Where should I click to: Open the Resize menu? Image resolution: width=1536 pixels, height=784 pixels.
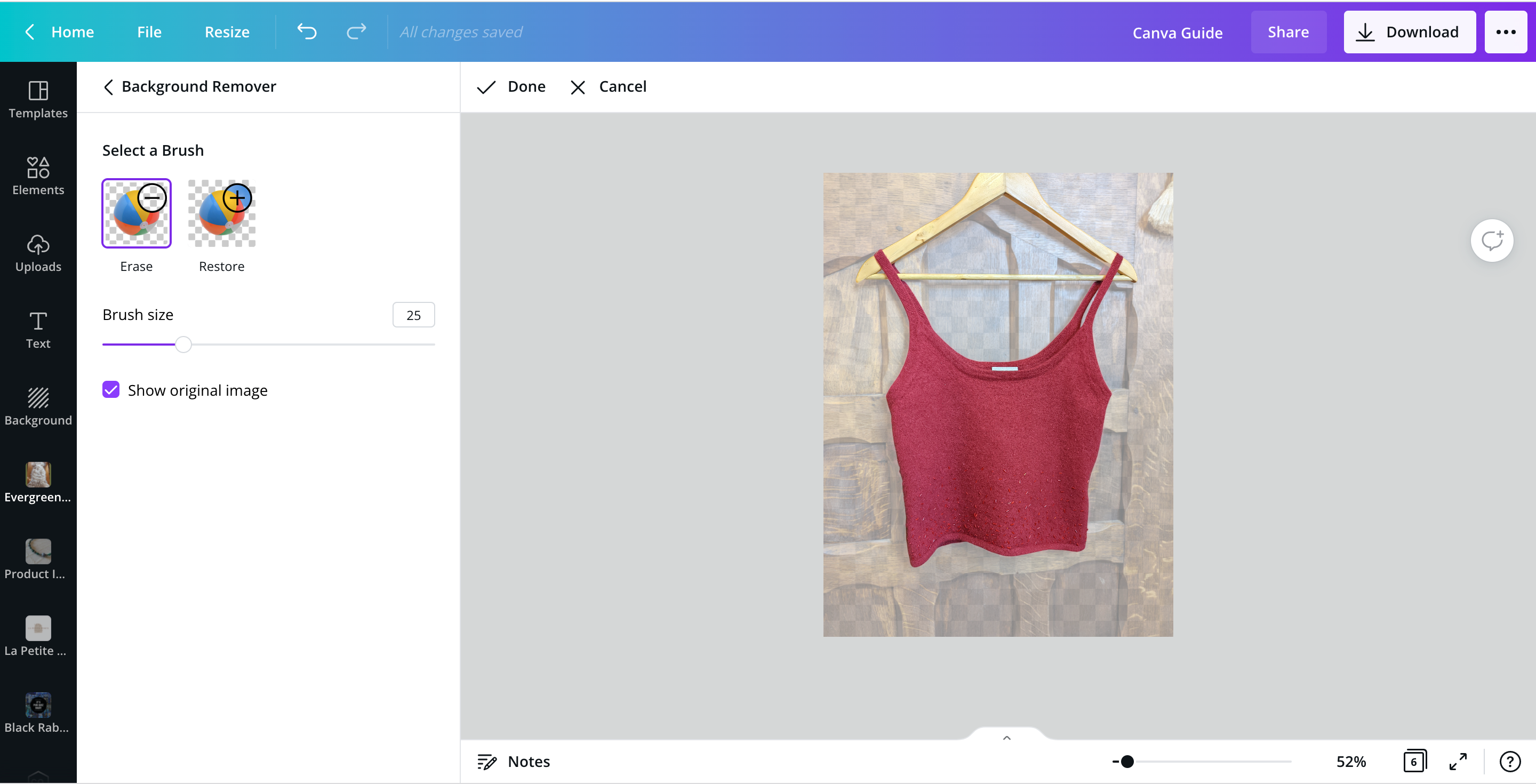coord(227,31)
